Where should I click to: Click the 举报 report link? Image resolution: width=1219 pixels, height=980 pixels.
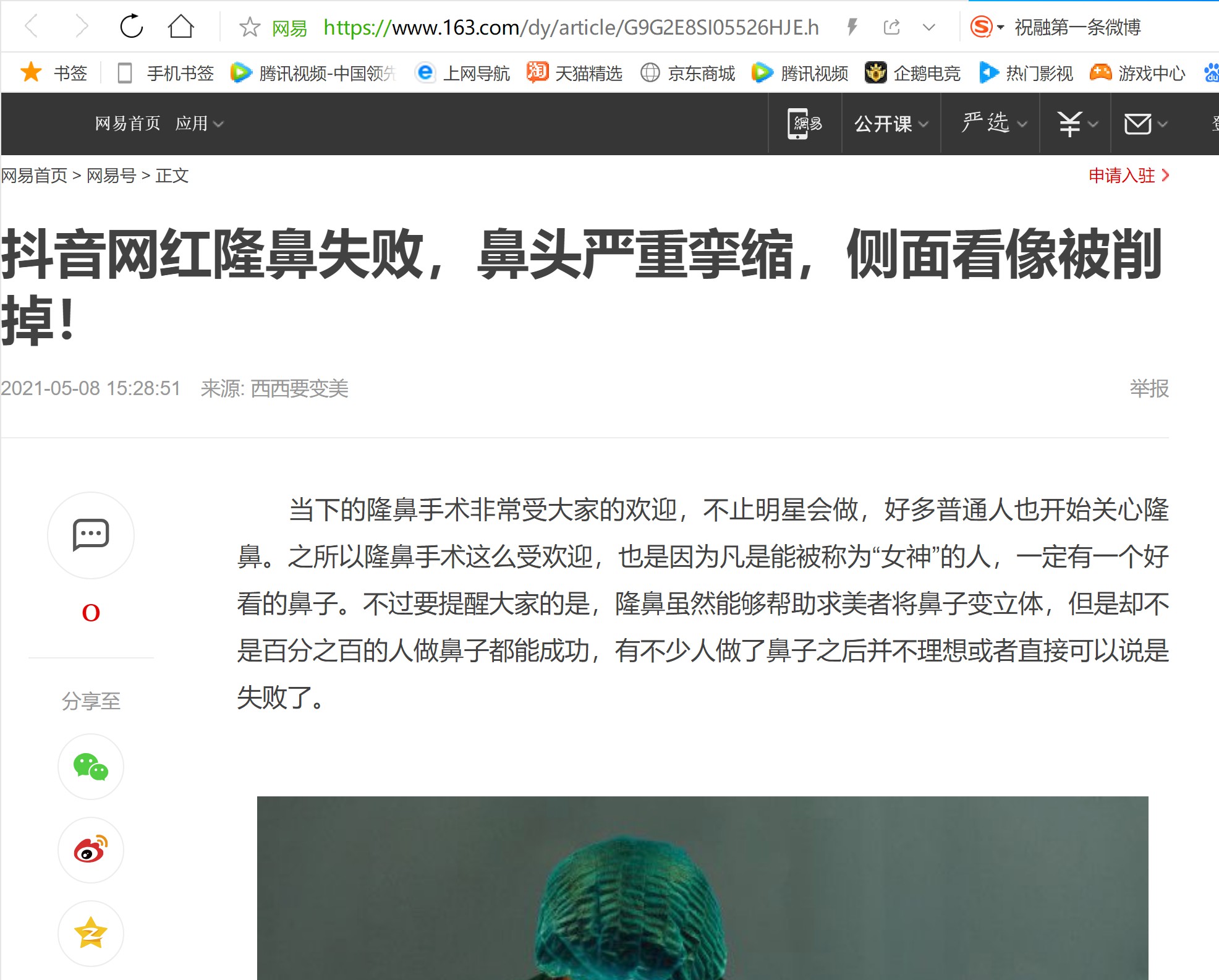pos(1149,388)
